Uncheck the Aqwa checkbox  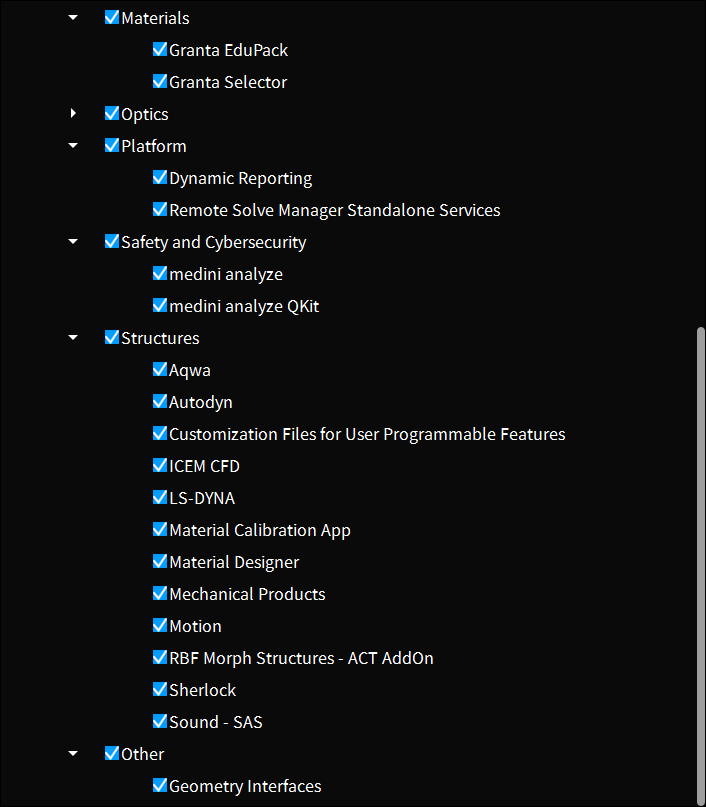coord(160,369)
